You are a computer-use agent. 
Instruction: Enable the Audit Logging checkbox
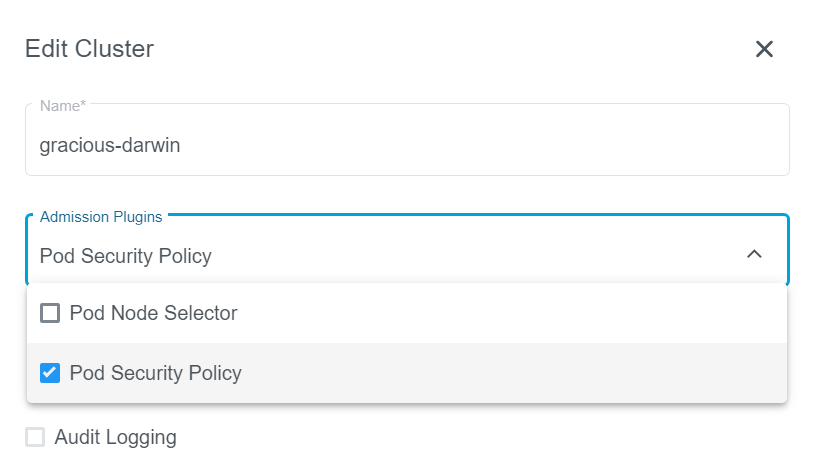35,437
